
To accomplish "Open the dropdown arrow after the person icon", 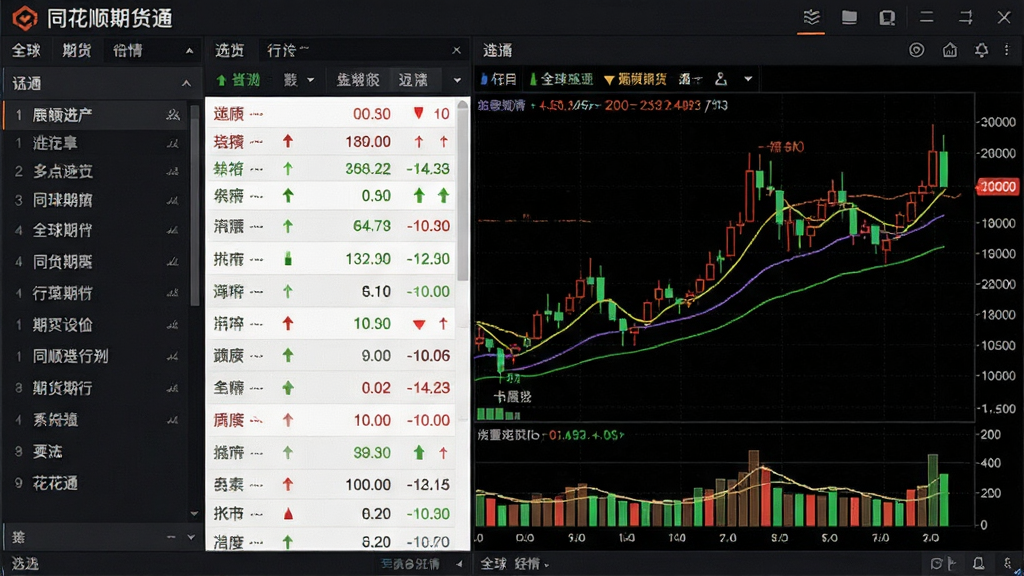I will (x=748, y=79).
